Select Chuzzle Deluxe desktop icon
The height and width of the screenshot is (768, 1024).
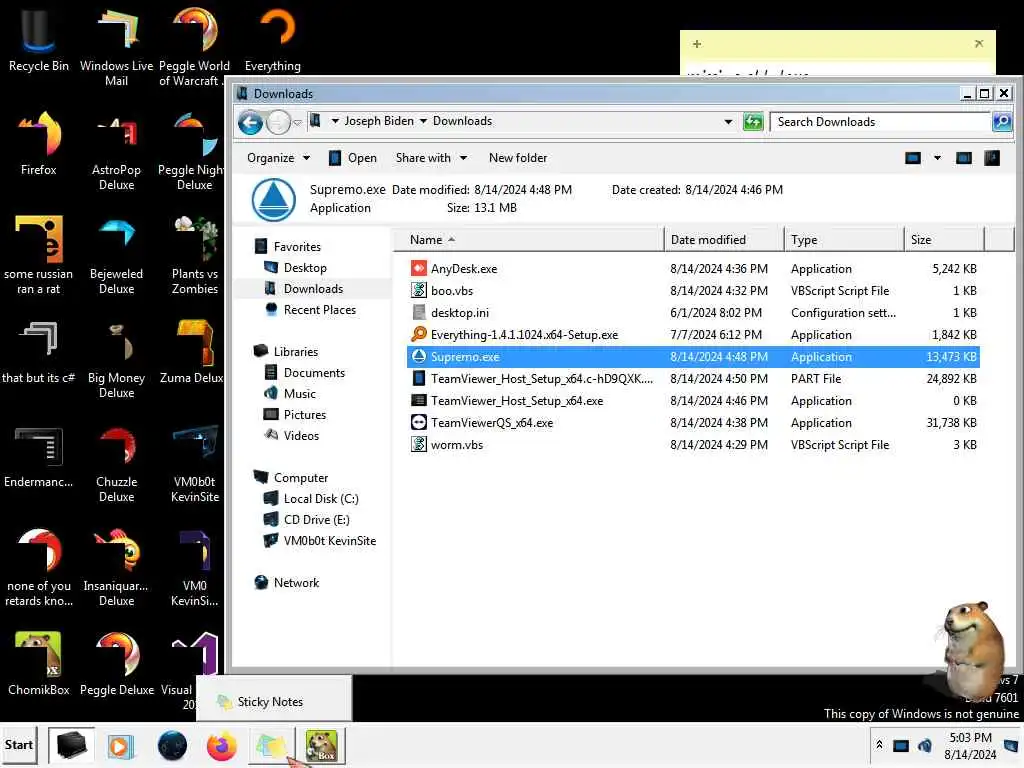pyautogui.click(x=116, y=464)
